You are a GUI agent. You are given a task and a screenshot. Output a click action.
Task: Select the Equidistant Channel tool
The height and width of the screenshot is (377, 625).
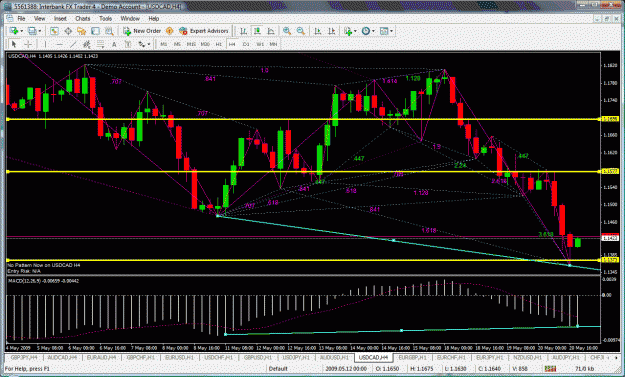point(86,44)
